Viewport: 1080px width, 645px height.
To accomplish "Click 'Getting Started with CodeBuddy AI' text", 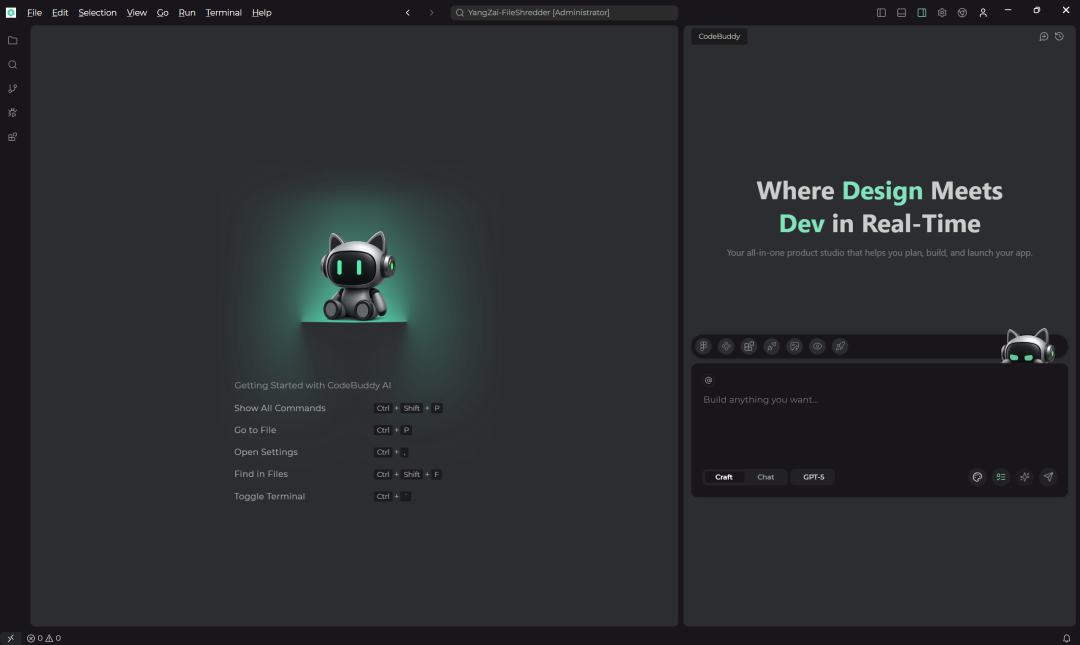I will (313, 385).
